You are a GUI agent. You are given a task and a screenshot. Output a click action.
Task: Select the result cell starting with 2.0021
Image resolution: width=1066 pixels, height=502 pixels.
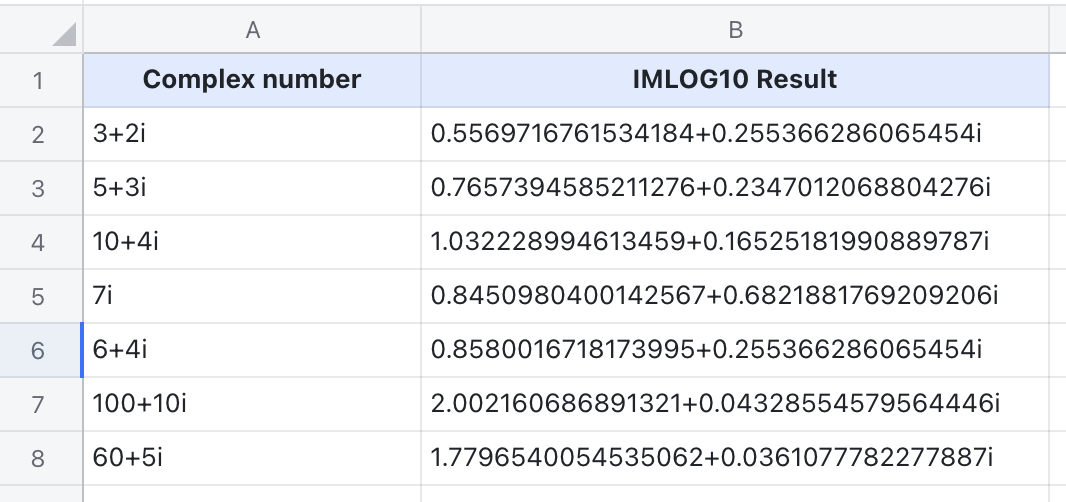735,404
